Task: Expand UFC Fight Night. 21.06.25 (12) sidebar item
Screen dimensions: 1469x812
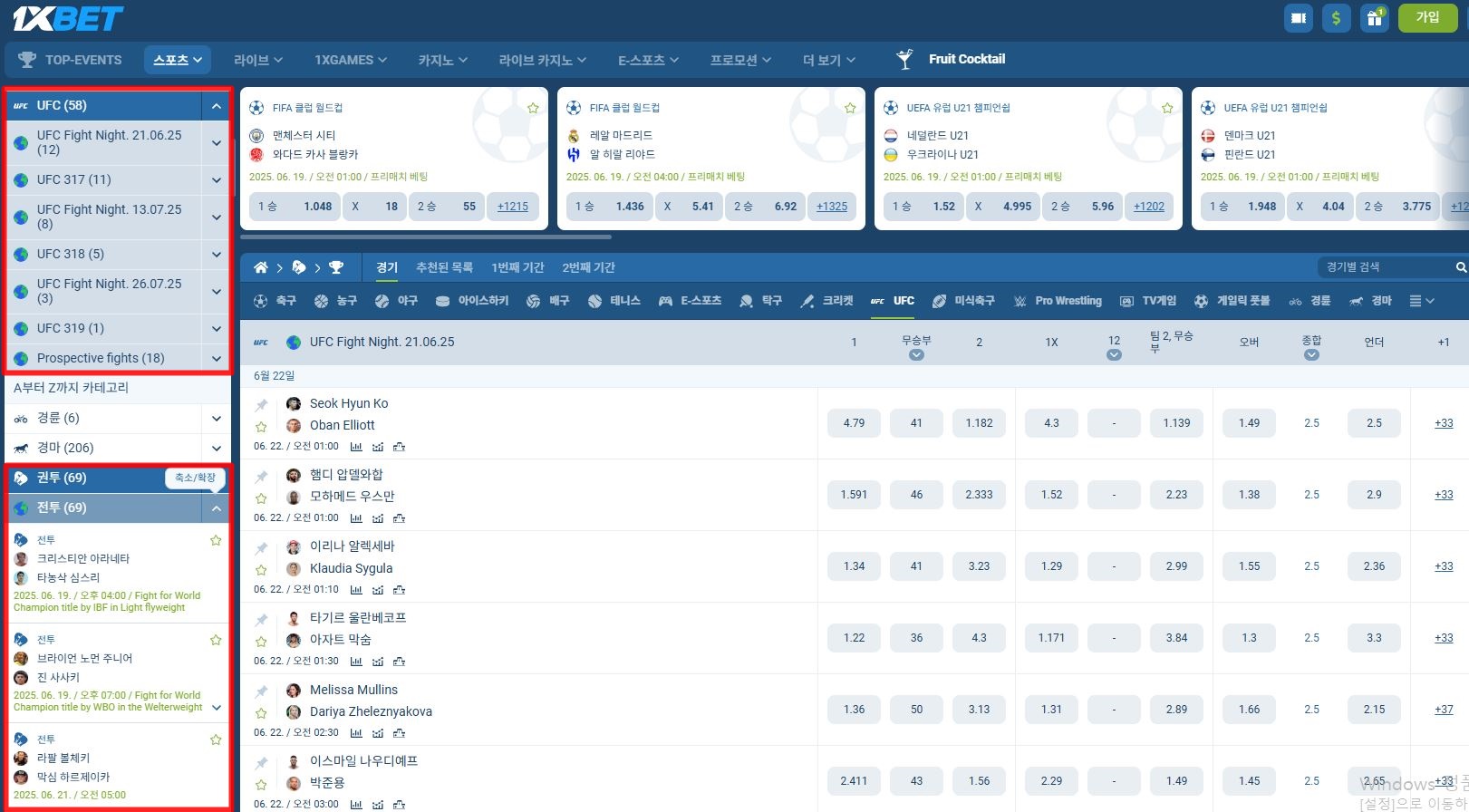Action: (x=216, y=142)
